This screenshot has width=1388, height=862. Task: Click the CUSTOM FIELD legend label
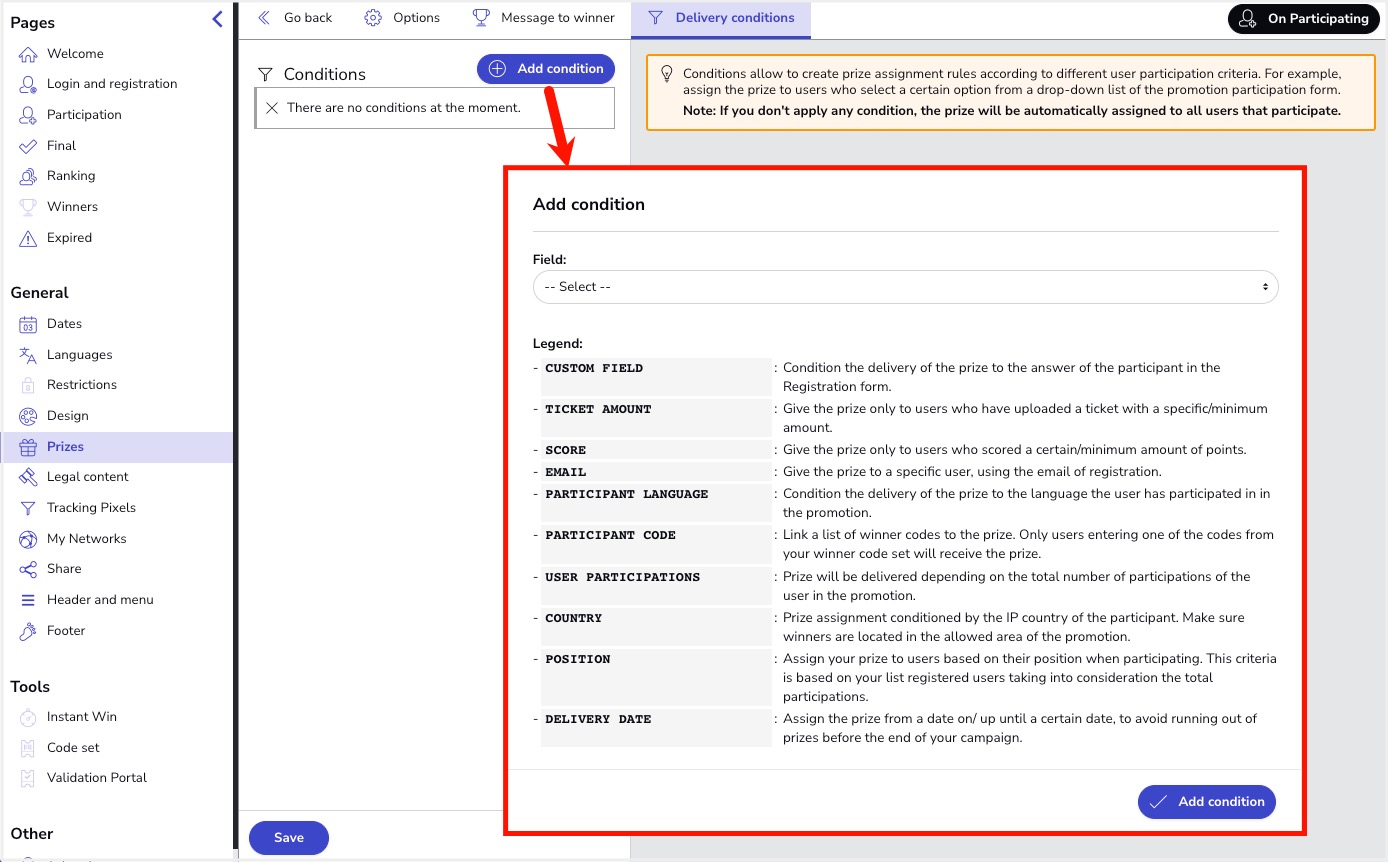pyautogui.click(x=594, y=368)
